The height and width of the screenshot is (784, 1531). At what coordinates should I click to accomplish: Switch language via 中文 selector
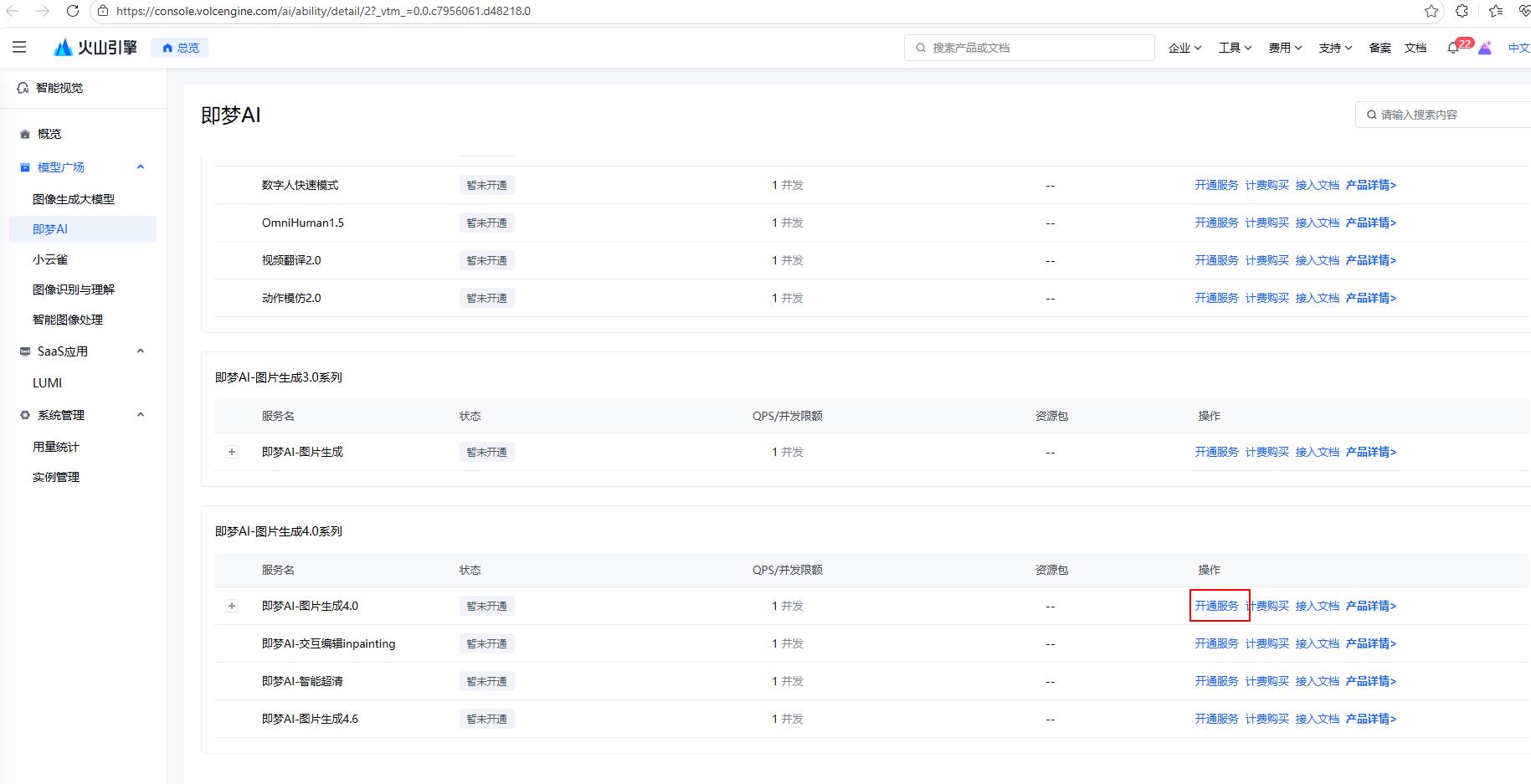(1518, 48)
